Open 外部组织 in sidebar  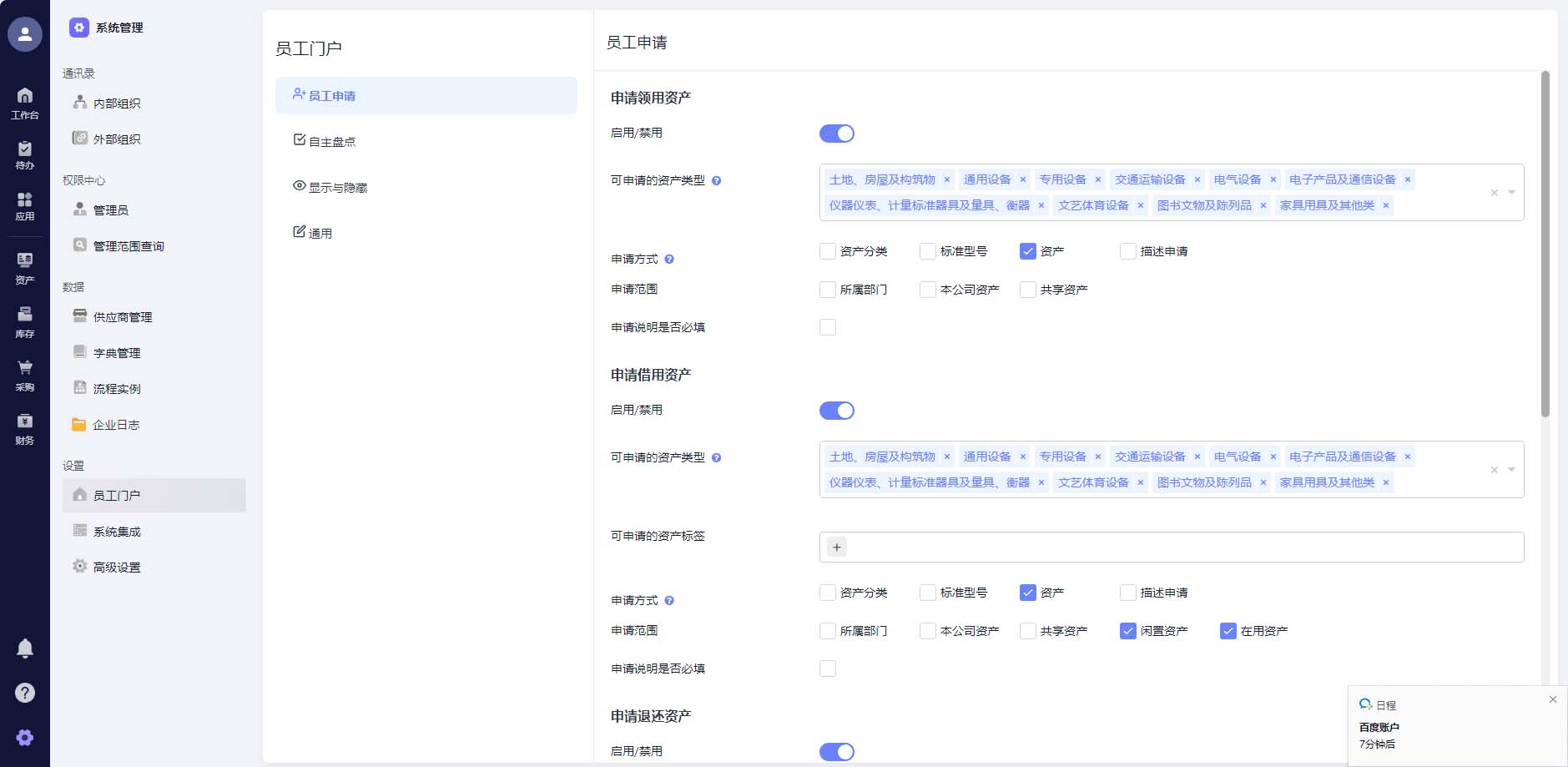point(154,139)
